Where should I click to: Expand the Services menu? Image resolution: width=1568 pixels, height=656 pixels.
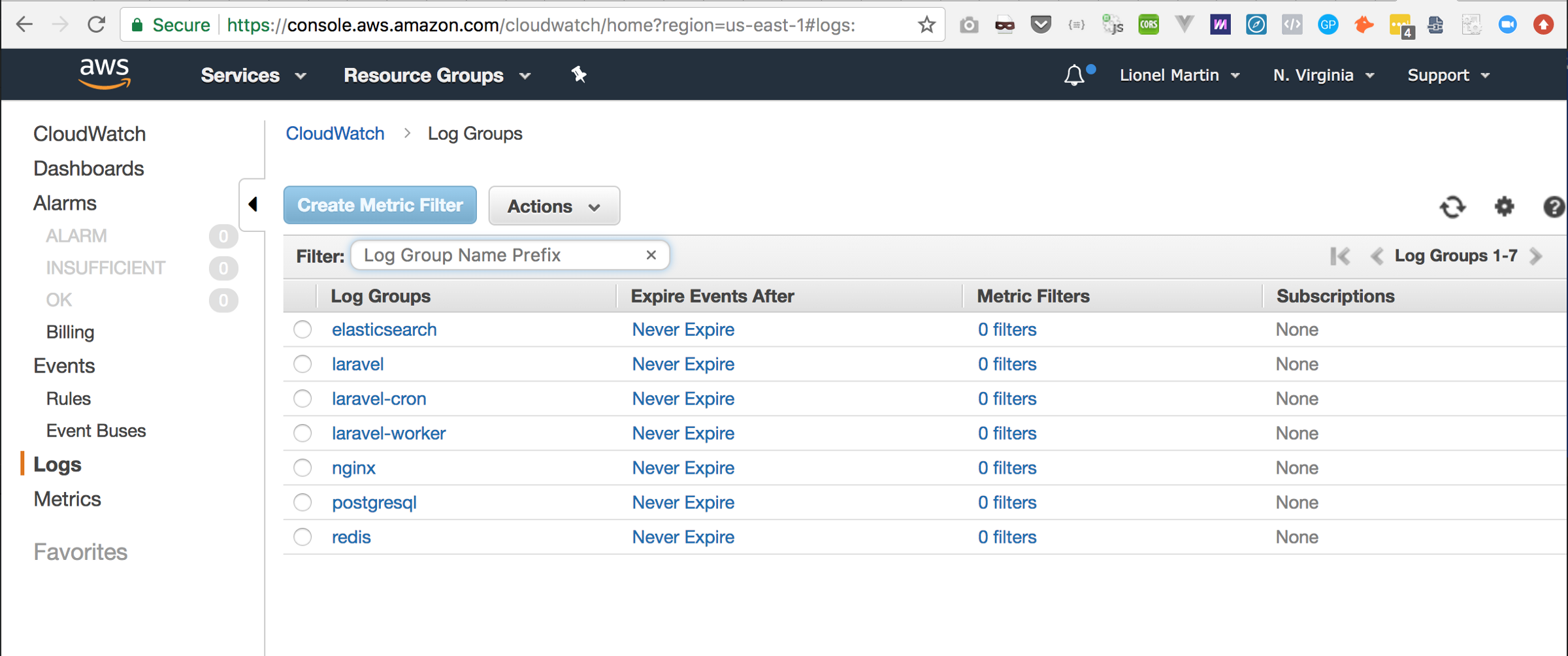tap(253, 76)
